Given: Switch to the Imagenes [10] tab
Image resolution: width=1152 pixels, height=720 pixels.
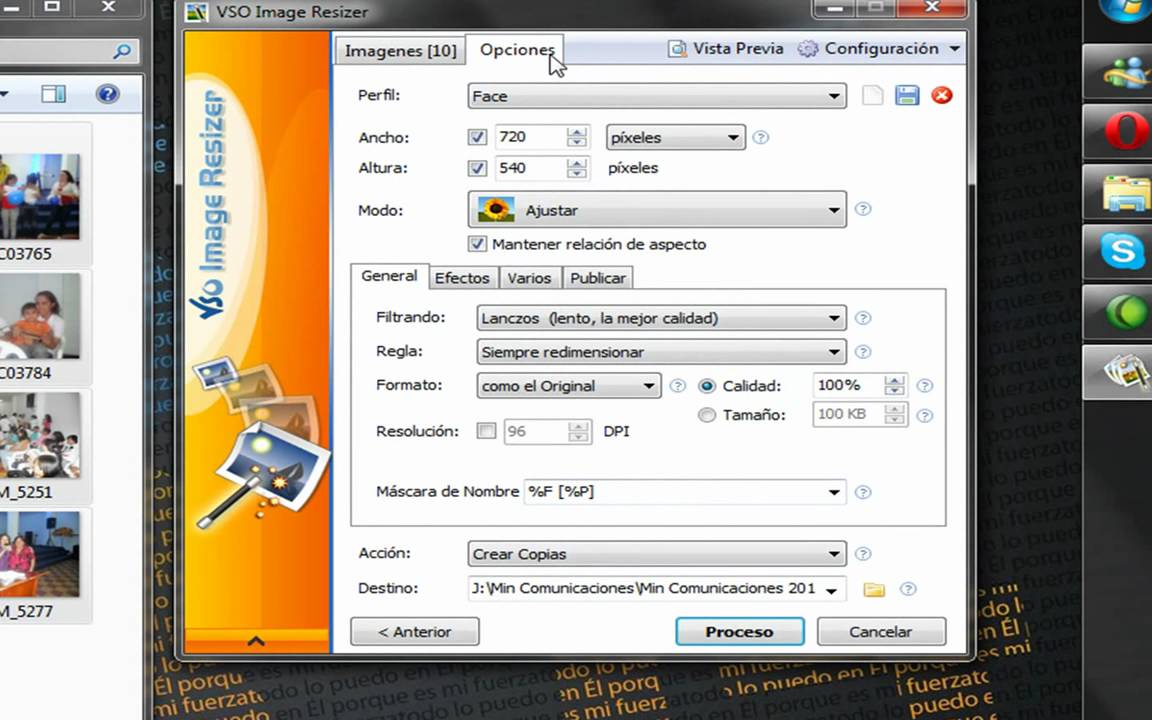Looking at the screenshot, I should coord(400,51).
